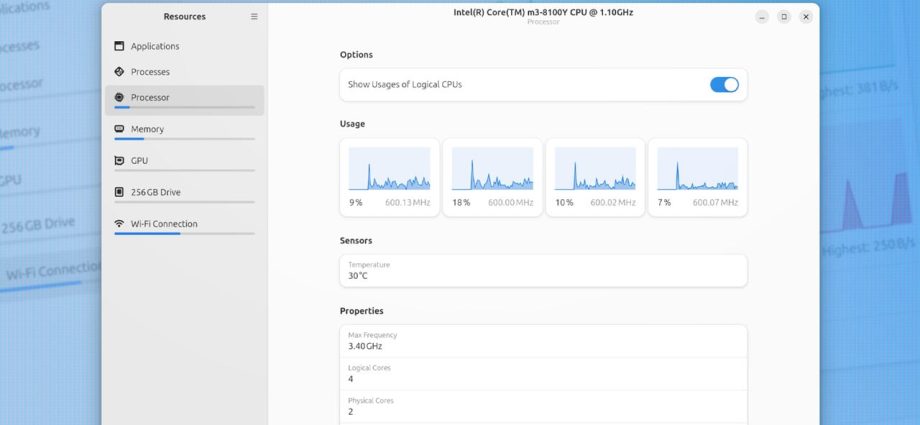The height and width of the screenshot is (425, 920).
Task: Click the second CPU graph showing 18%
Action: coord(492,169)
